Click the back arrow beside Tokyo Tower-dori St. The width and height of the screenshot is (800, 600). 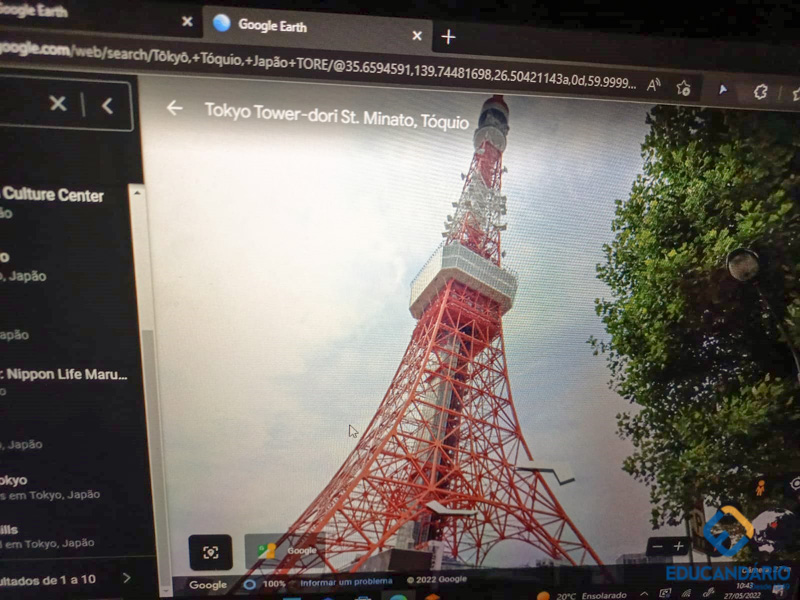click(x=175, y=108)
